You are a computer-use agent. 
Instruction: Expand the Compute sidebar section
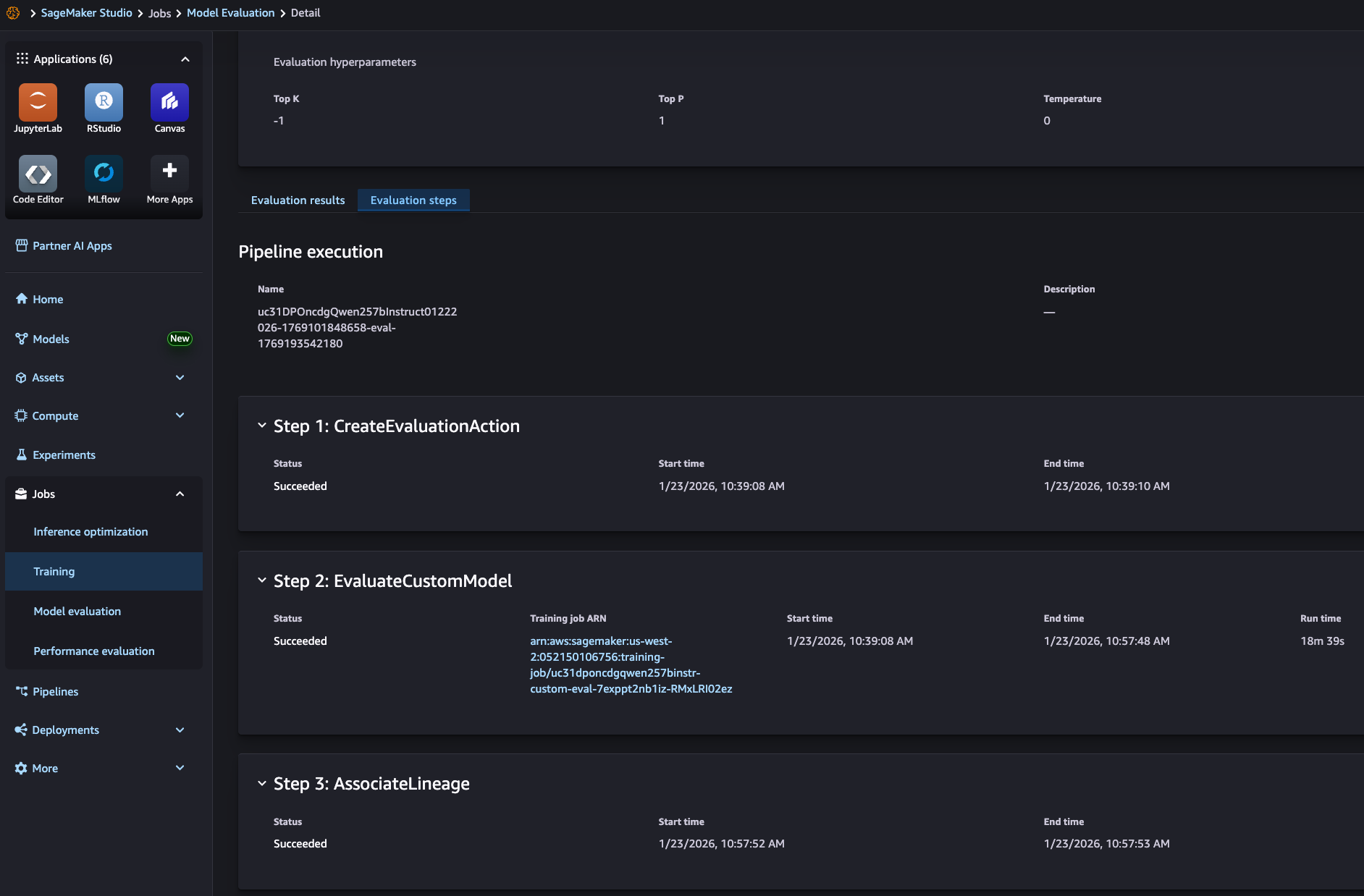(x=180, y=415)
